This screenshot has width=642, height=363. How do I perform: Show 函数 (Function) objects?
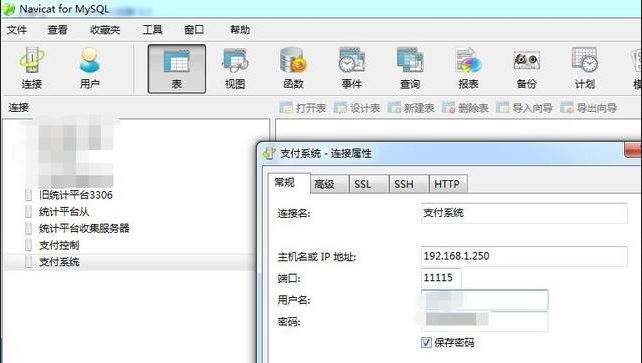tap(293, 69)
